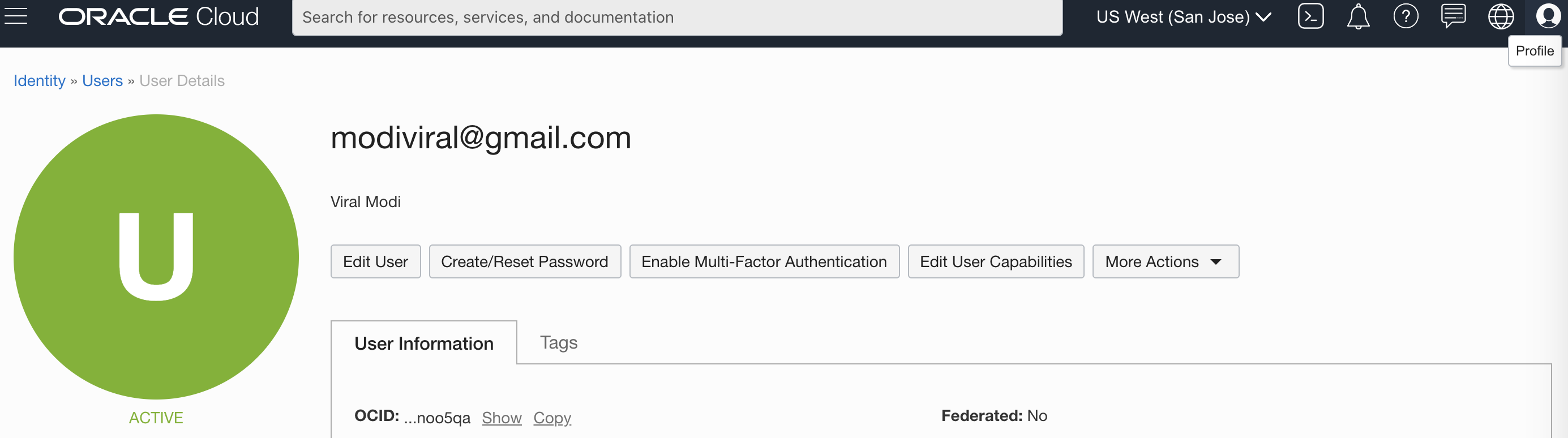Focus the resources search field
This screenshot has width=1568, height=438.
(x=677, y=17)
